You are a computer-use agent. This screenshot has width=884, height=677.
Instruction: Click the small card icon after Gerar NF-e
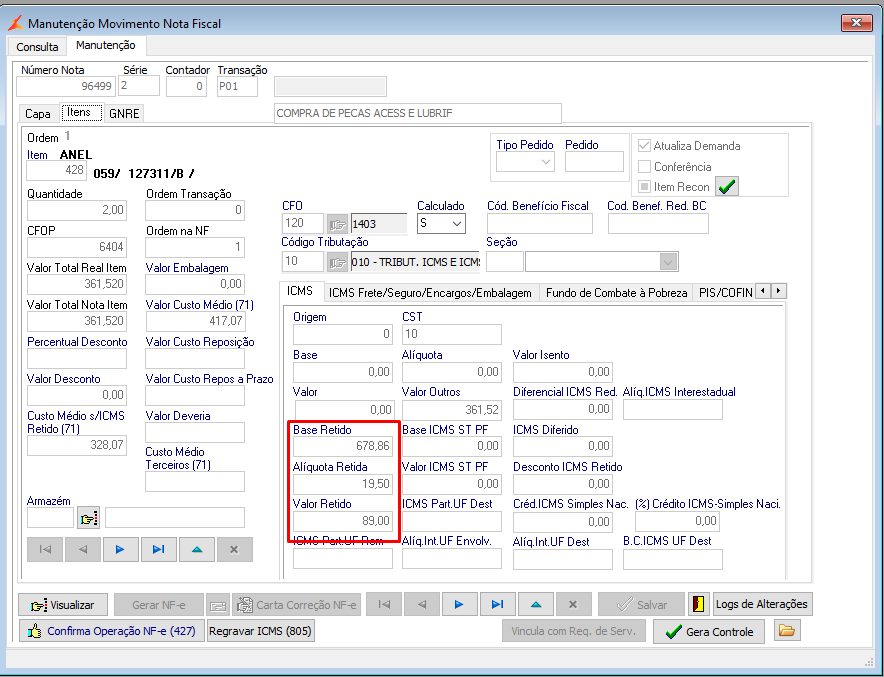tap(218, 605)
